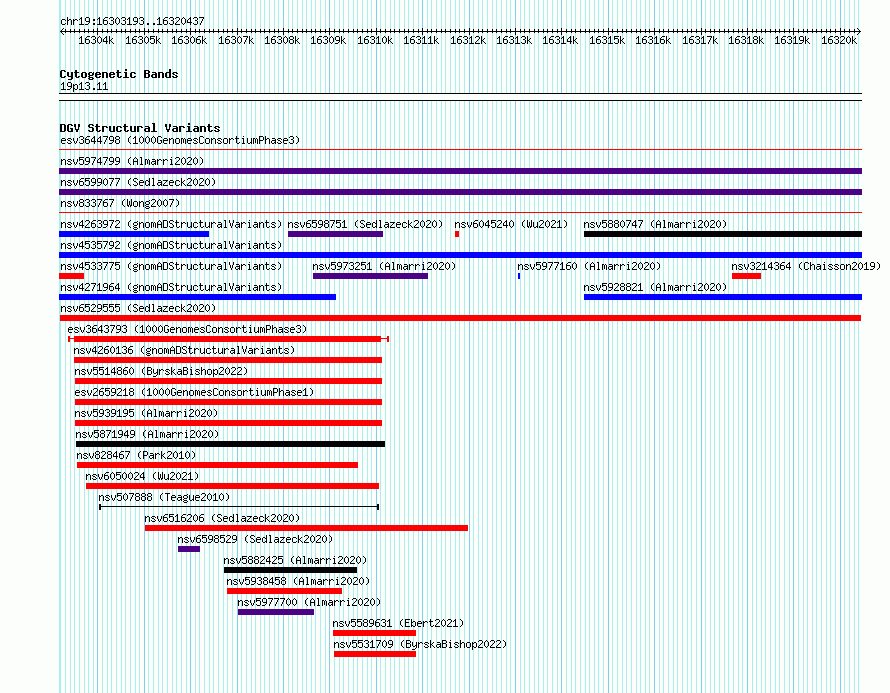Open the nsv4535792 gnomADStructuralVariants label

pos(171,245)
